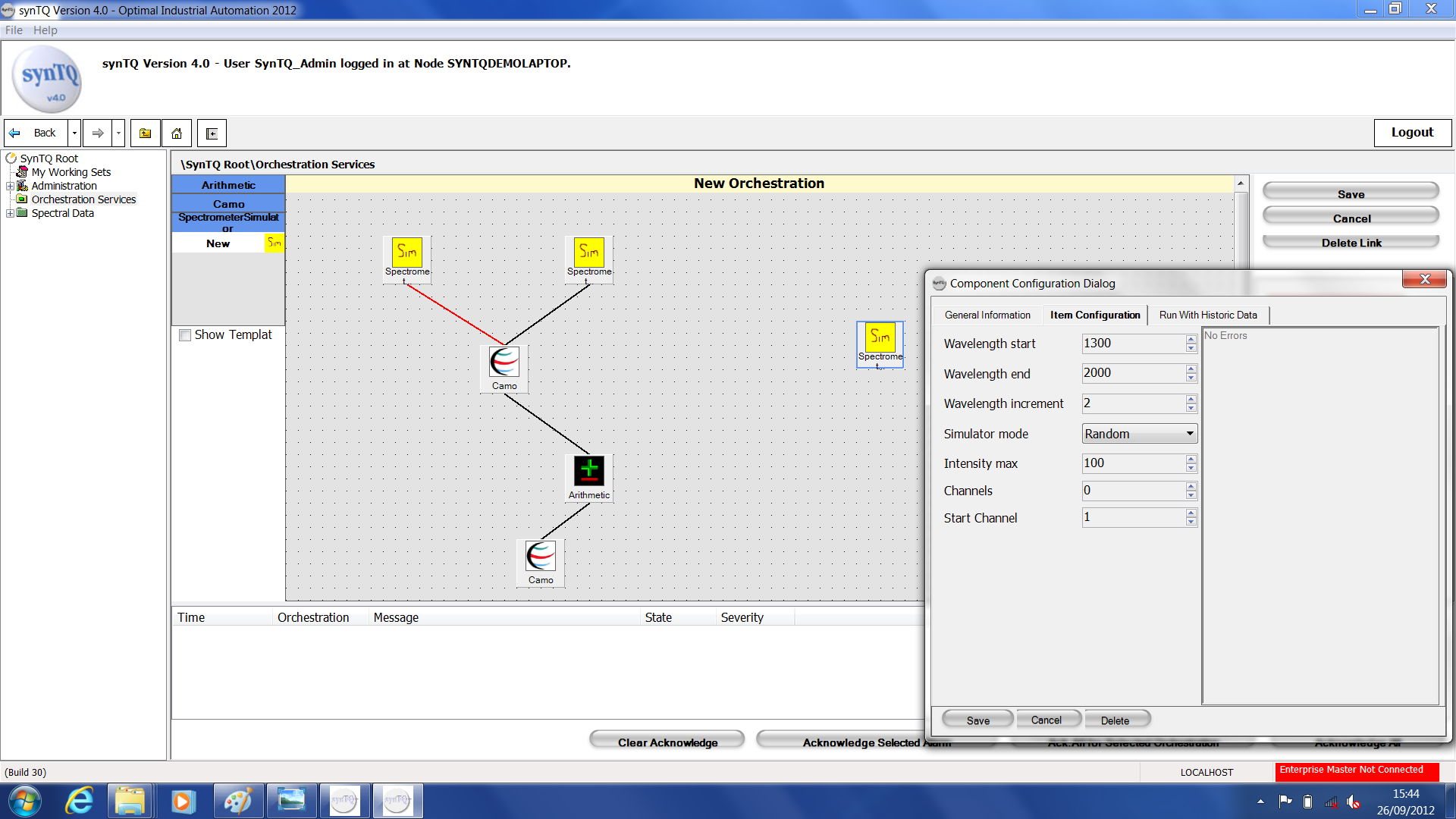
Task: Open the File menu
Action: point(14,30)
